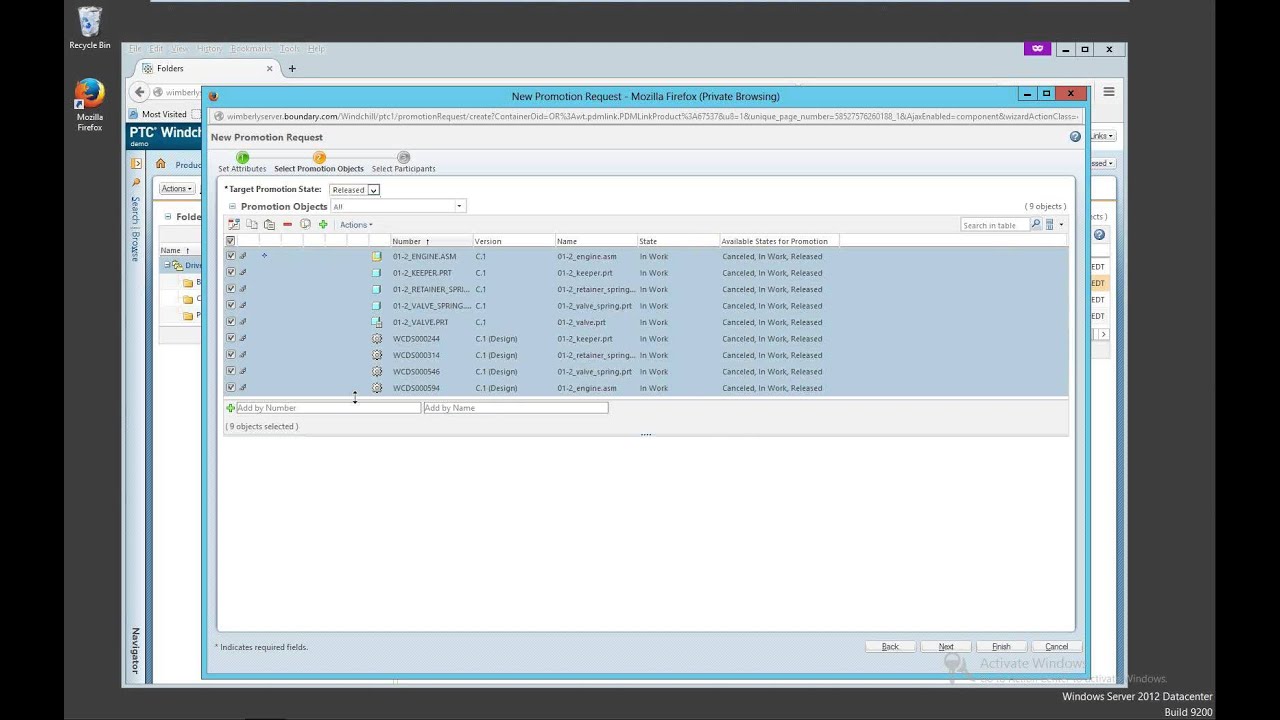This screenshot has height=720, width=1280.
Task: Click the Paste clipboard icon in table toolbar
Action: pos(269,225)
